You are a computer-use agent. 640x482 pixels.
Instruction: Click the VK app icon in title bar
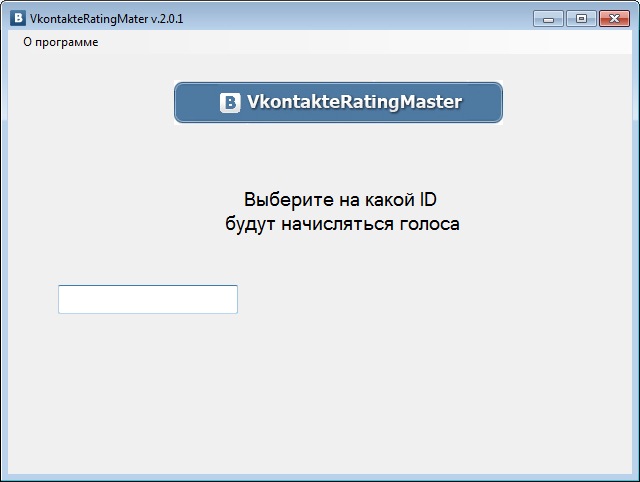tap(18, 18)
